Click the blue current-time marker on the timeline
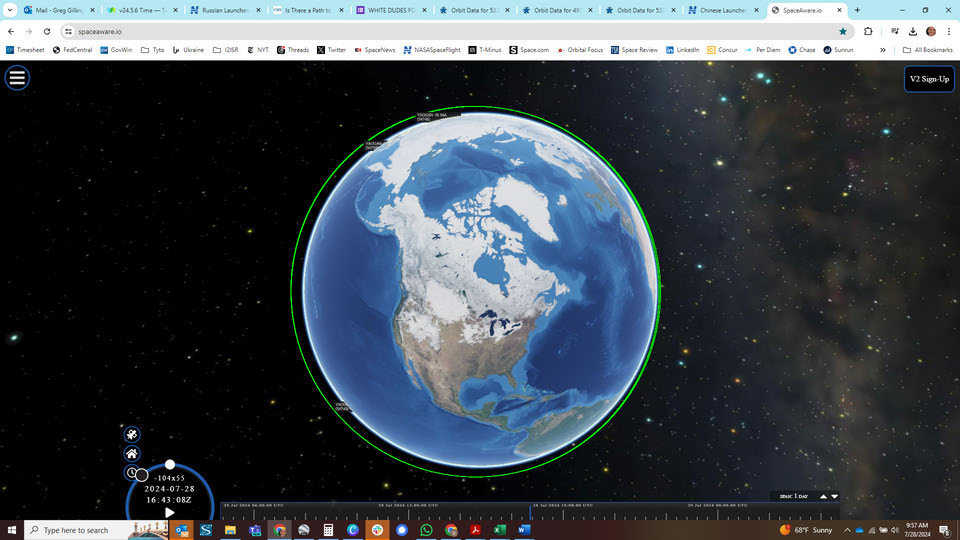The width and height of the screenshot is (960, 540). 530,512
